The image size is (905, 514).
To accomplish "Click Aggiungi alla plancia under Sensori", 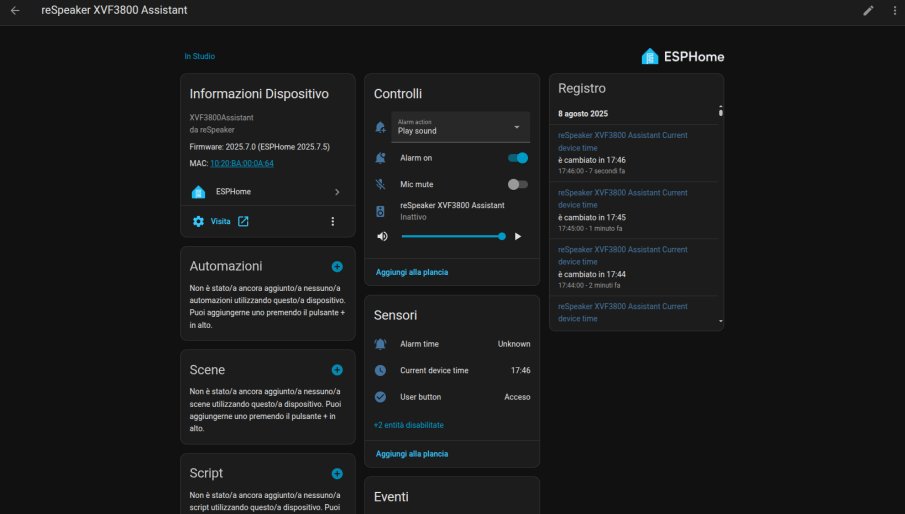I will tap(412, 454).
